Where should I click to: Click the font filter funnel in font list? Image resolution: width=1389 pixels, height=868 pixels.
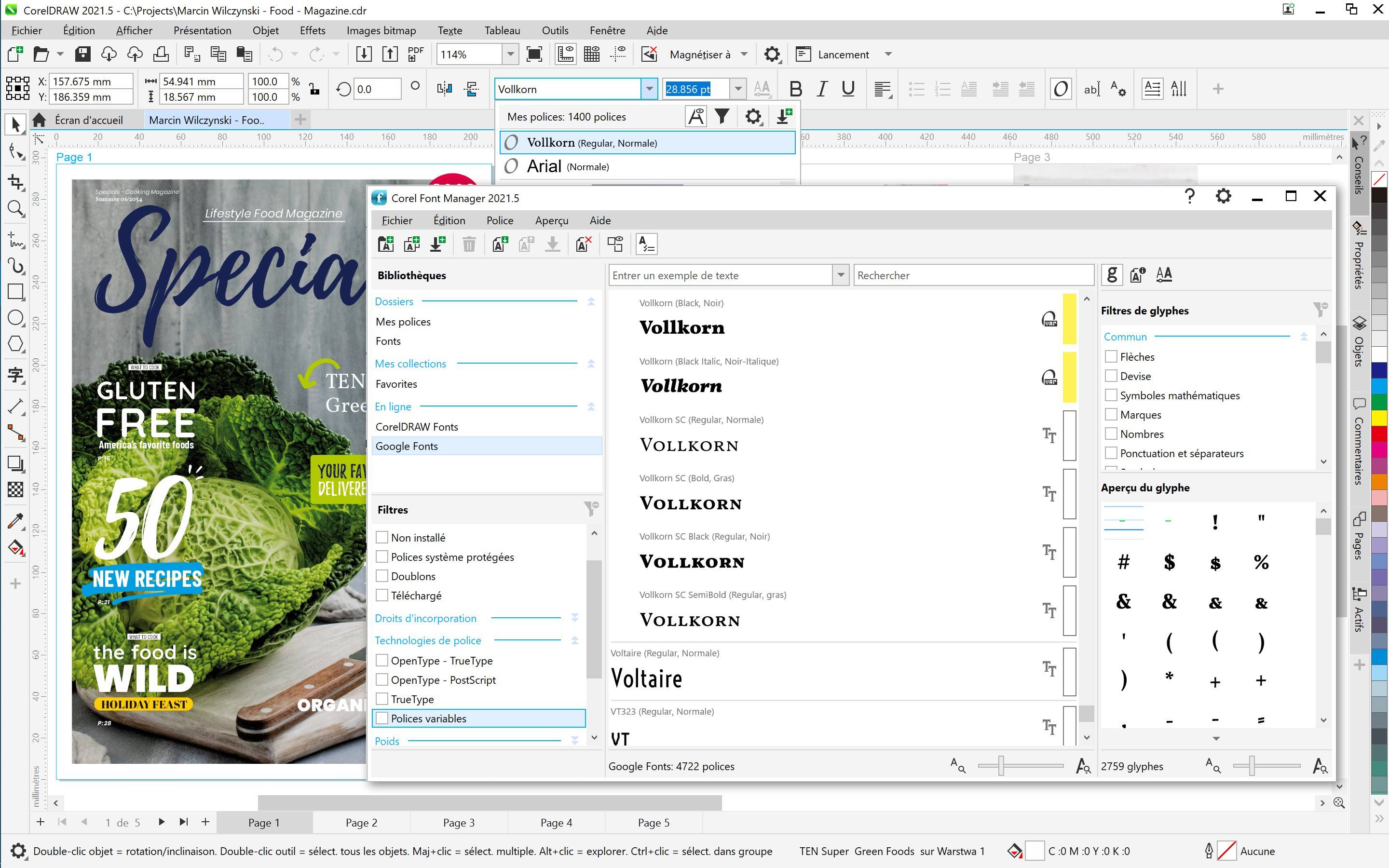click(722, 117)
